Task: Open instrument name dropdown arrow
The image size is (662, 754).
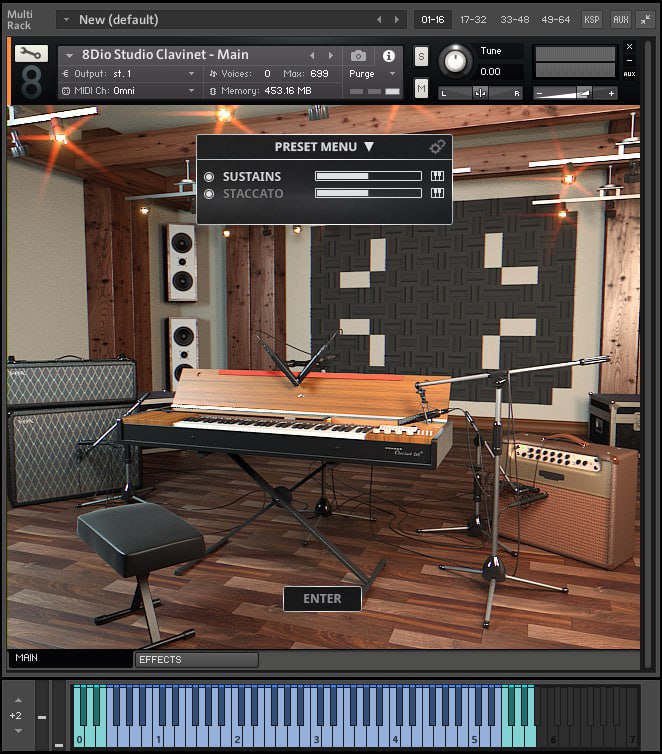Action: point(69,56)
